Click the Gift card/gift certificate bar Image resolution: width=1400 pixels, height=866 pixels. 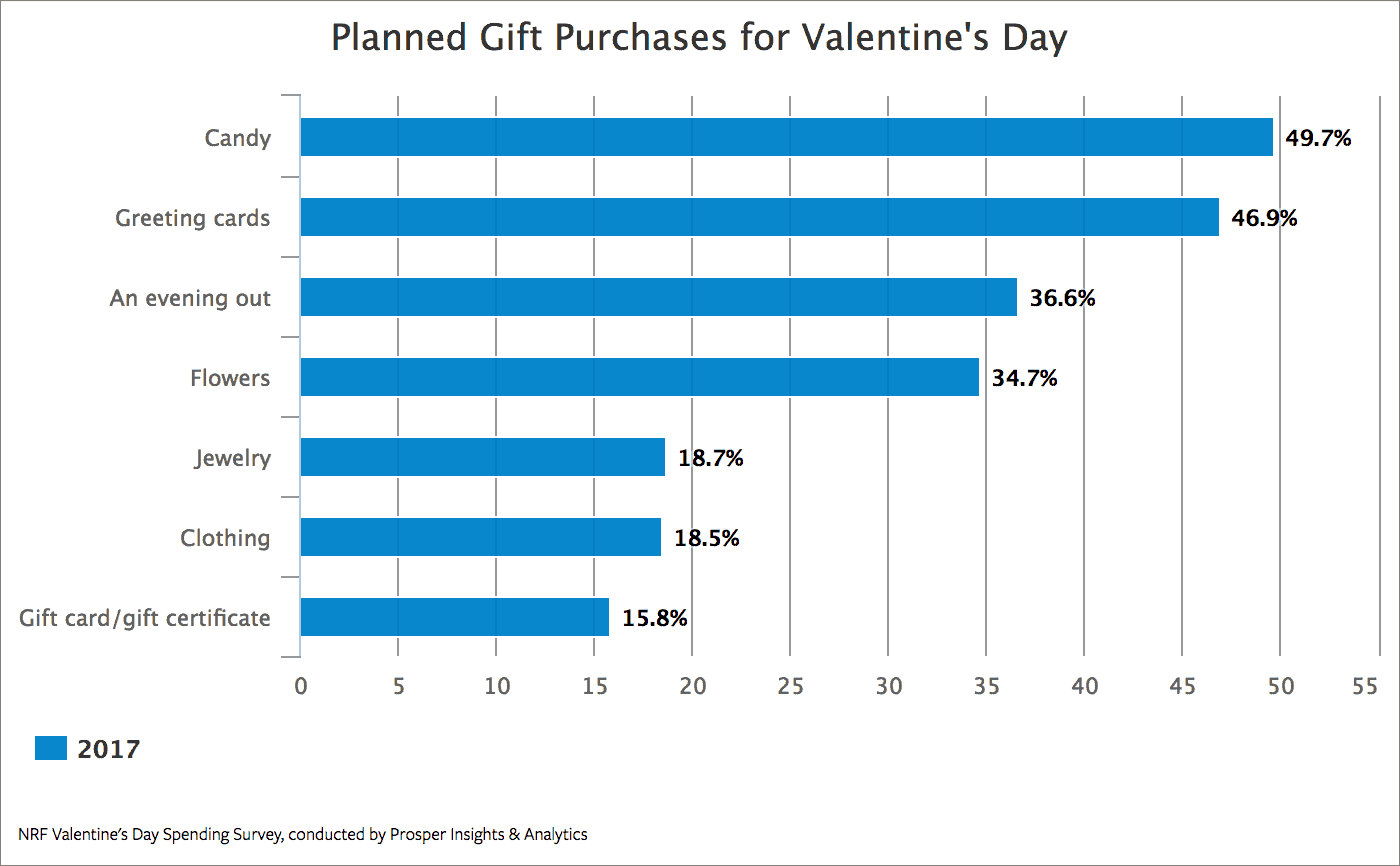[455, 617]
